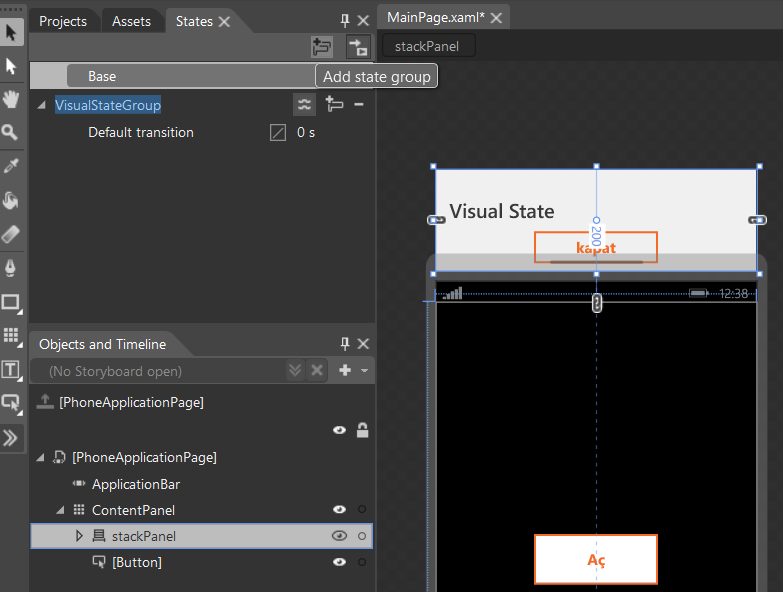This screenshot has height=592, width=783.
Task: Open the Assets chevron in toolbar
Action: [x=11, y=438]
